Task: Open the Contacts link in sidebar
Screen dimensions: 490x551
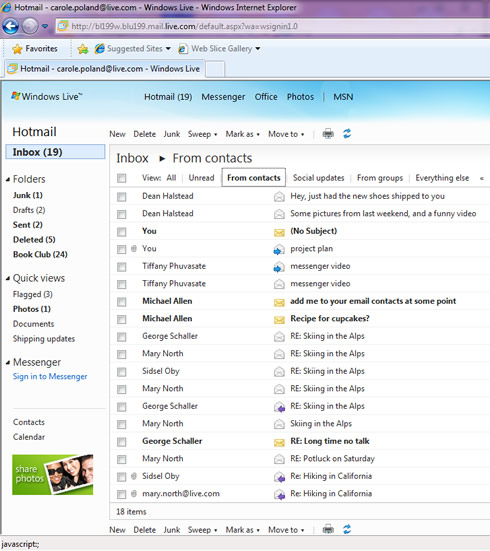Action: coord(29,422)
